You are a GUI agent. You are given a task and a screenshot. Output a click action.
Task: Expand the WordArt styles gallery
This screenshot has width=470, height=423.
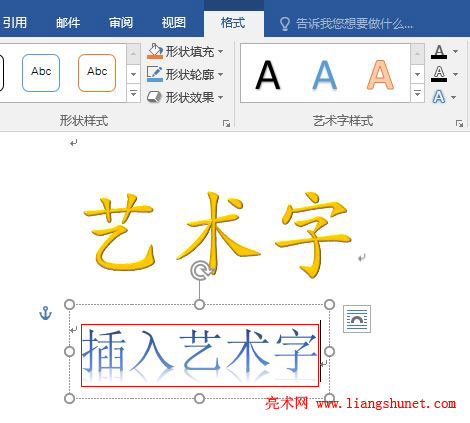pos(417,93)
